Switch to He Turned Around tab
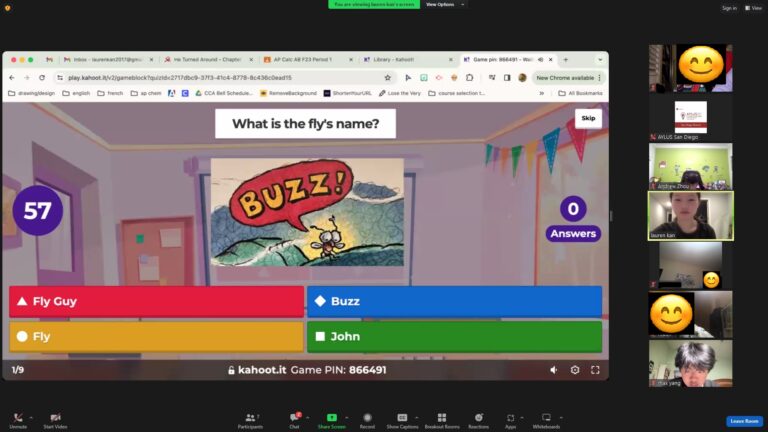This screenshot has width=768, height=432. [x=208, y=59]
